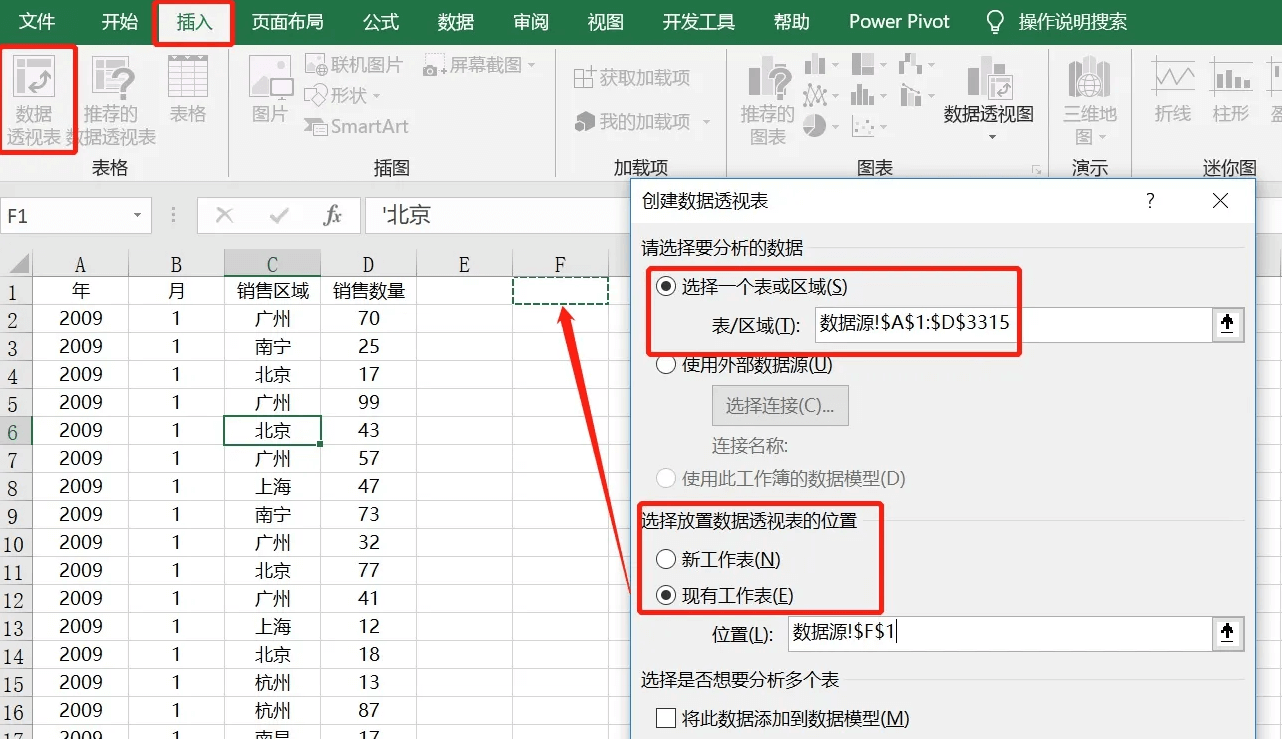Image resolution: width=1282 pixels, height=739 pixels.
Task: Enable 将此数据添加到数据模型 checkbox
Action: click(x=665, y=716)
